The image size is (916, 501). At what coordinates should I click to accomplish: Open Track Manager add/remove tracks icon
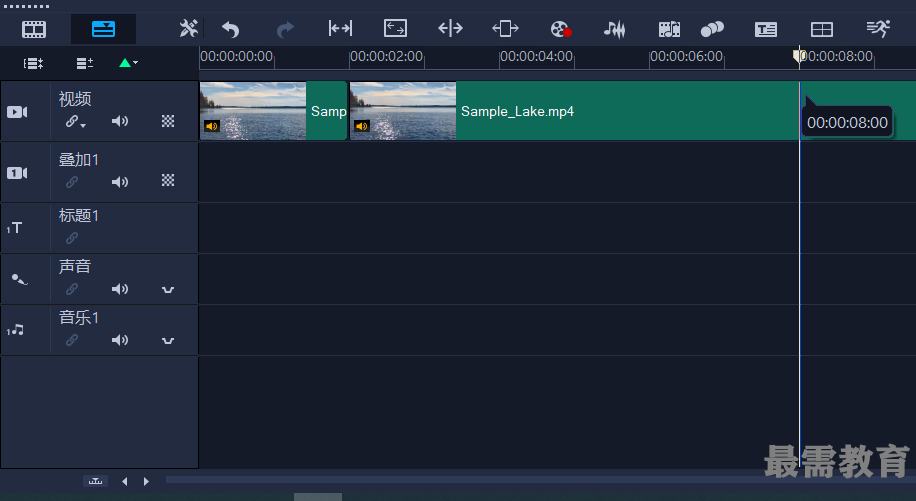85,63
